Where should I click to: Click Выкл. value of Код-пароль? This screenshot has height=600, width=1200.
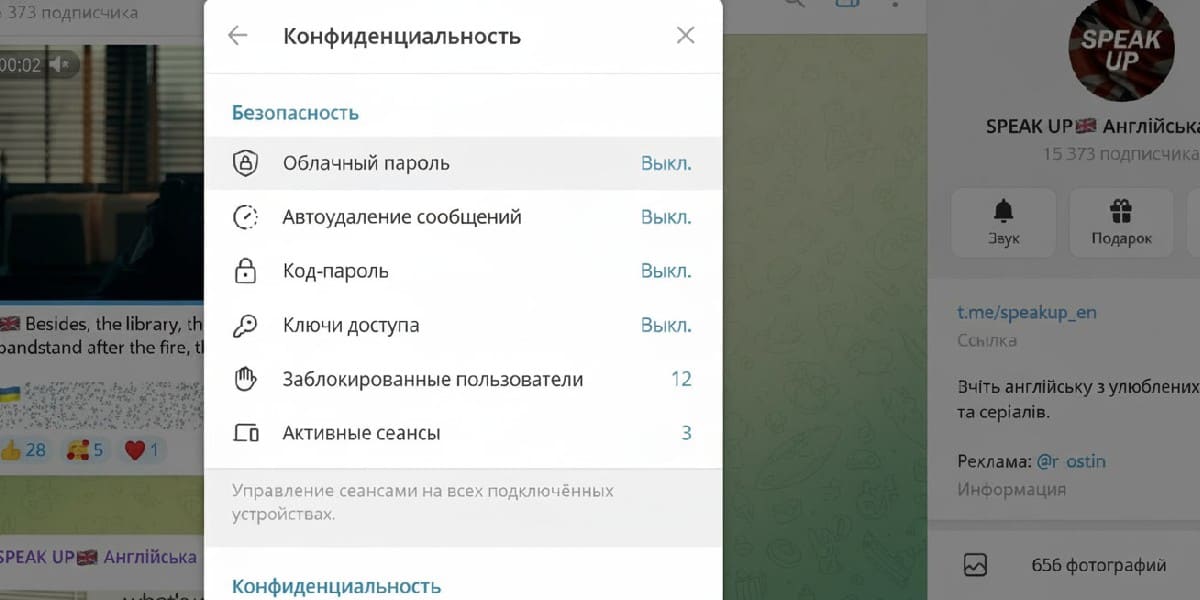point(666,271)
